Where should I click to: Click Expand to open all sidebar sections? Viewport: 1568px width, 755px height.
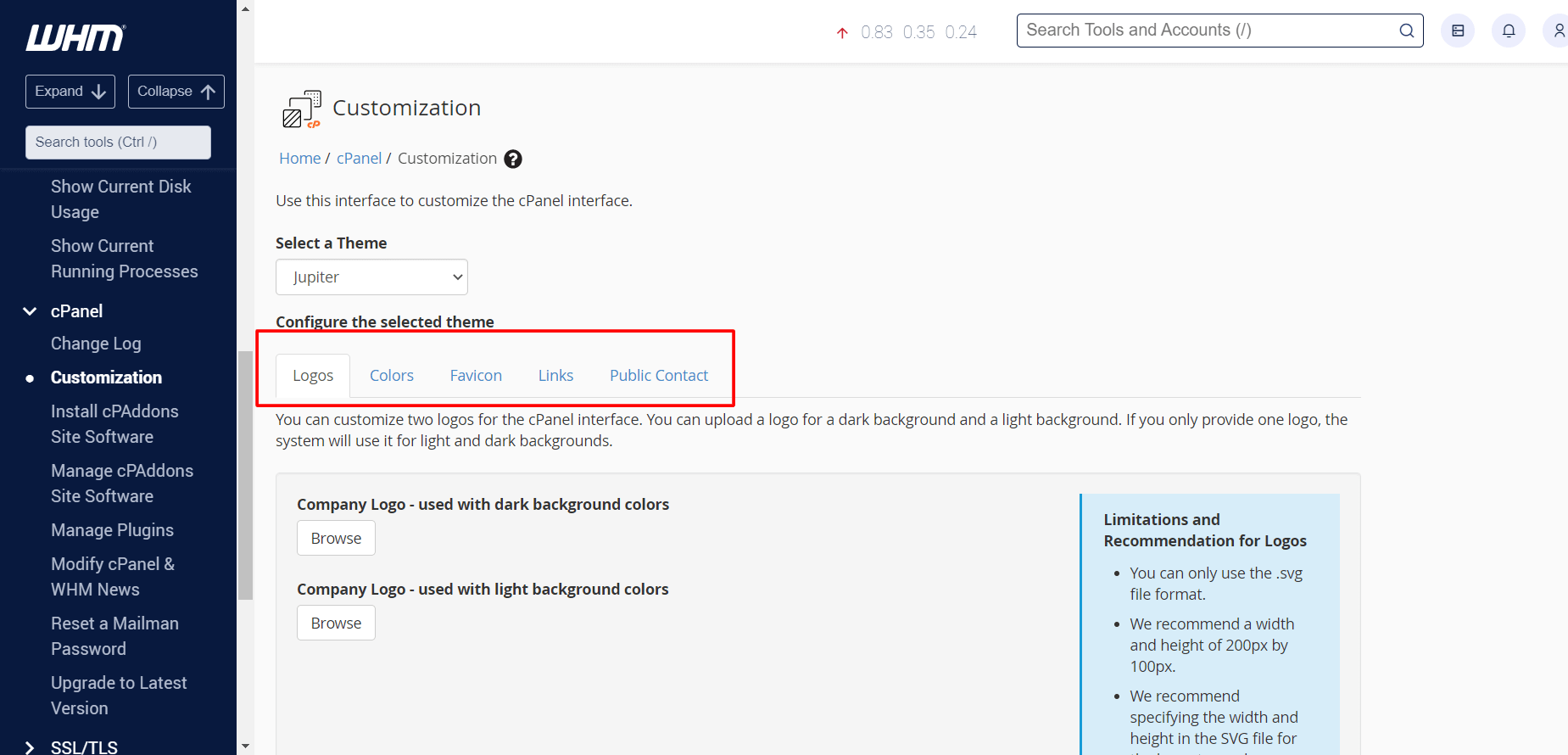click(70, 91)
